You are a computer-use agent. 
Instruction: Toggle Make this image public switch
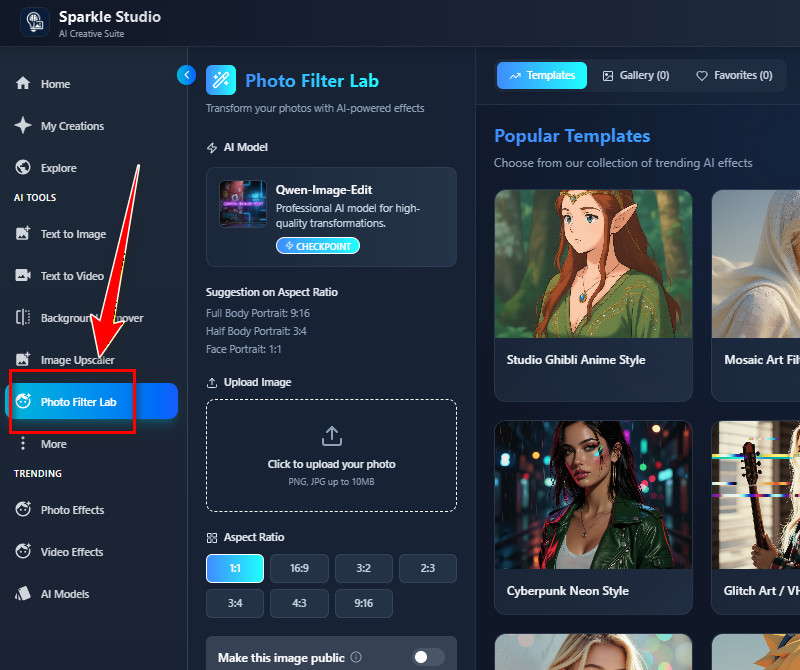coord(428,657)
